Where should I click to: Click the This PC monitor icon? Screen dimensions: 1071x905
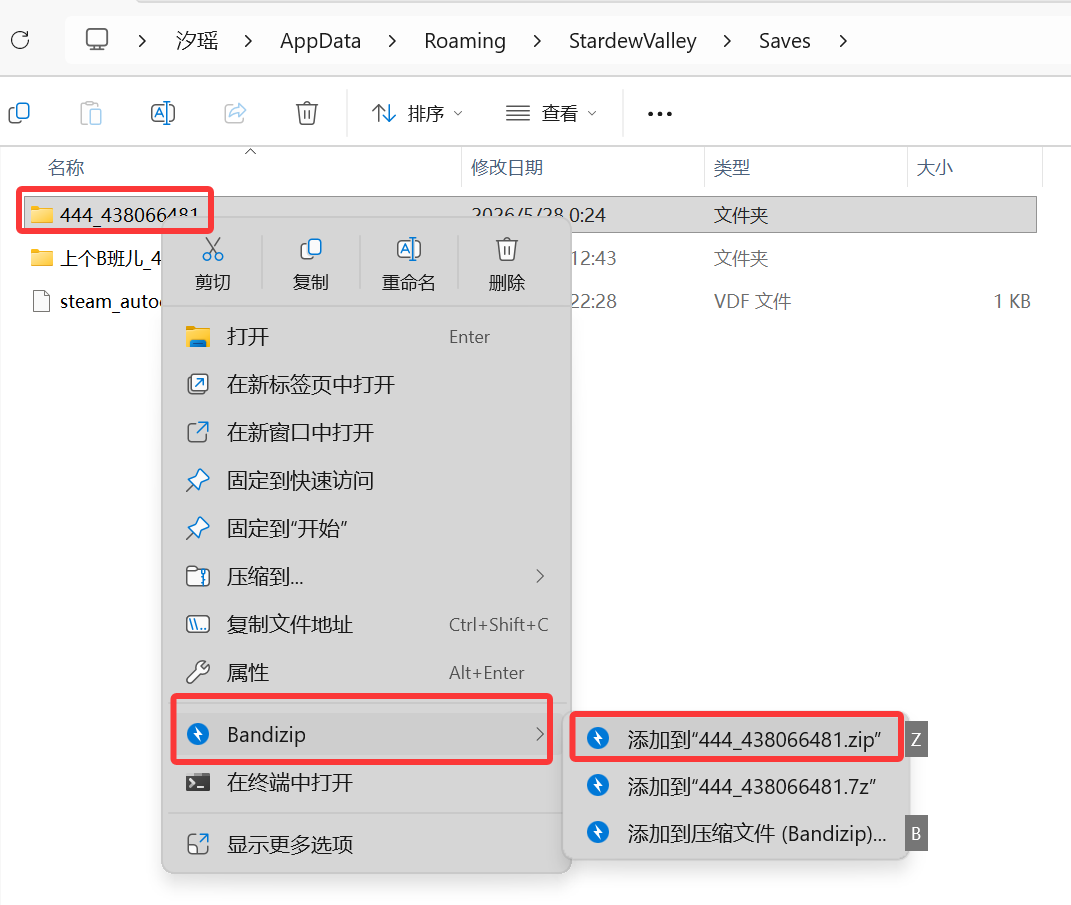click(x=97, y=40)
